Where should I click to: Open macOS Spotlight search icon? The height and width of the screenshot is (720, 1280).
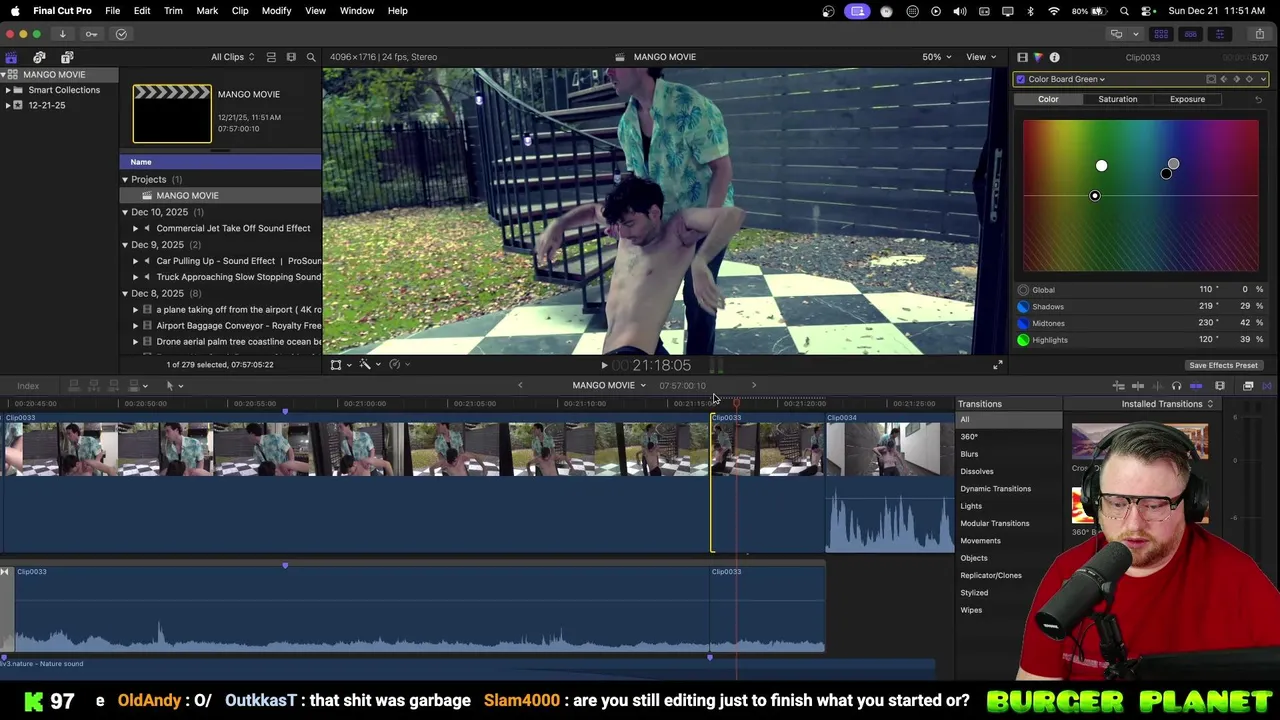1125,11
